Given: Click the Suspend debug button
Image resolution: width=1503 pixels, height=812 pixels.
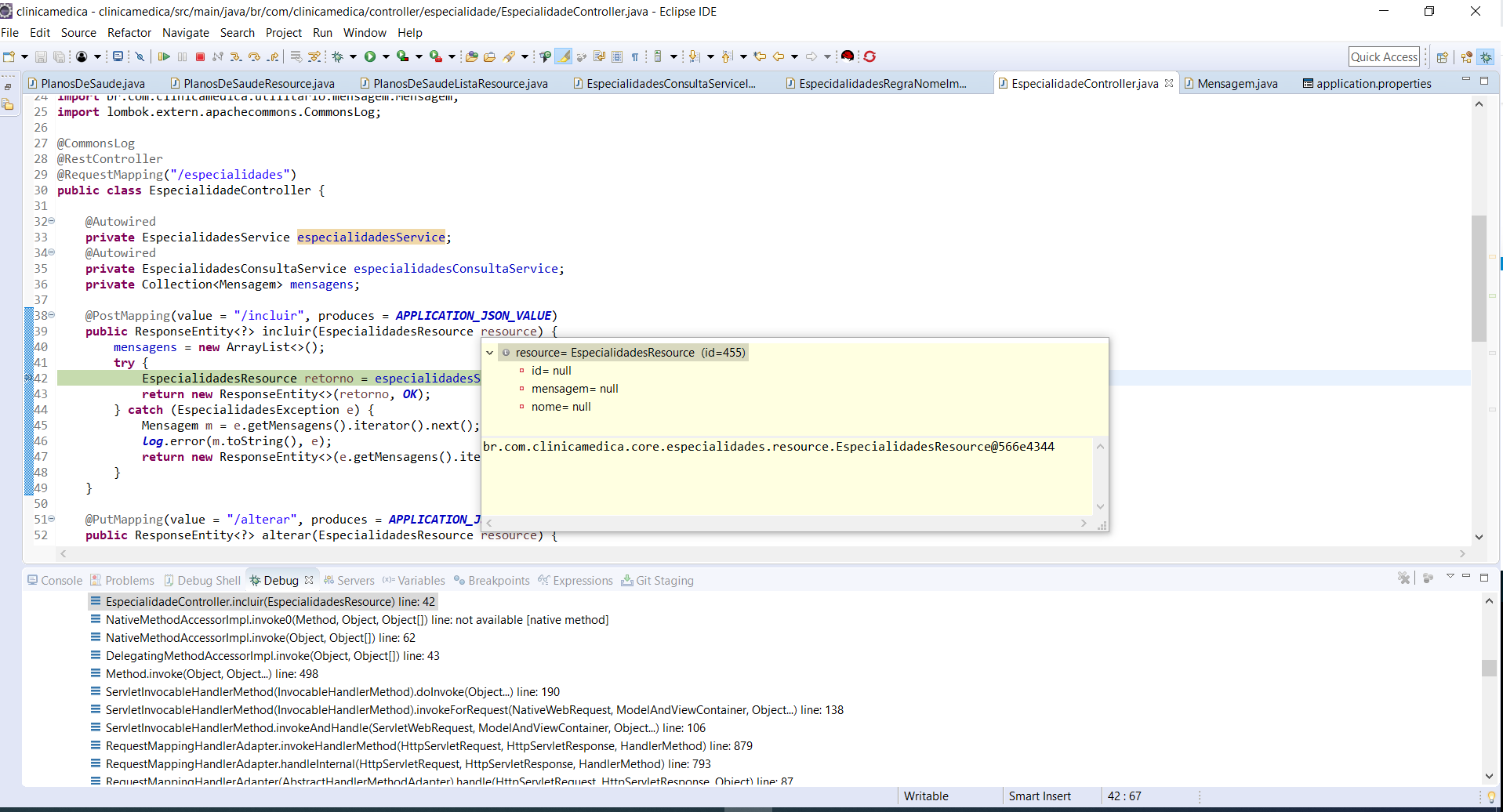Looking at the screenshot, I should point(182,56).
